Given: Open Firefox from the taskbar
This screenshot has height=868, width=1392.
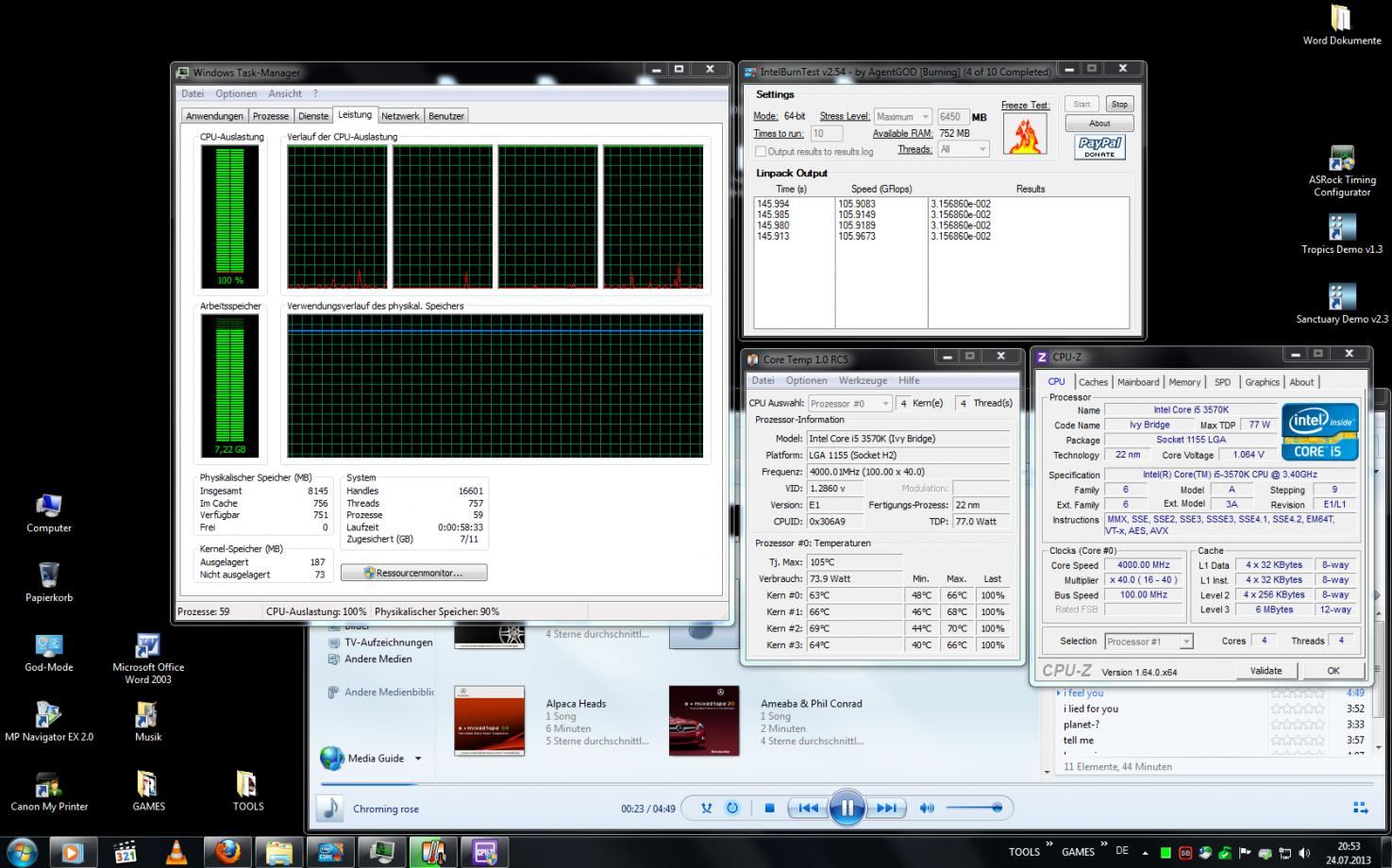Looking at the screenshot, I should tap(227, 852).
